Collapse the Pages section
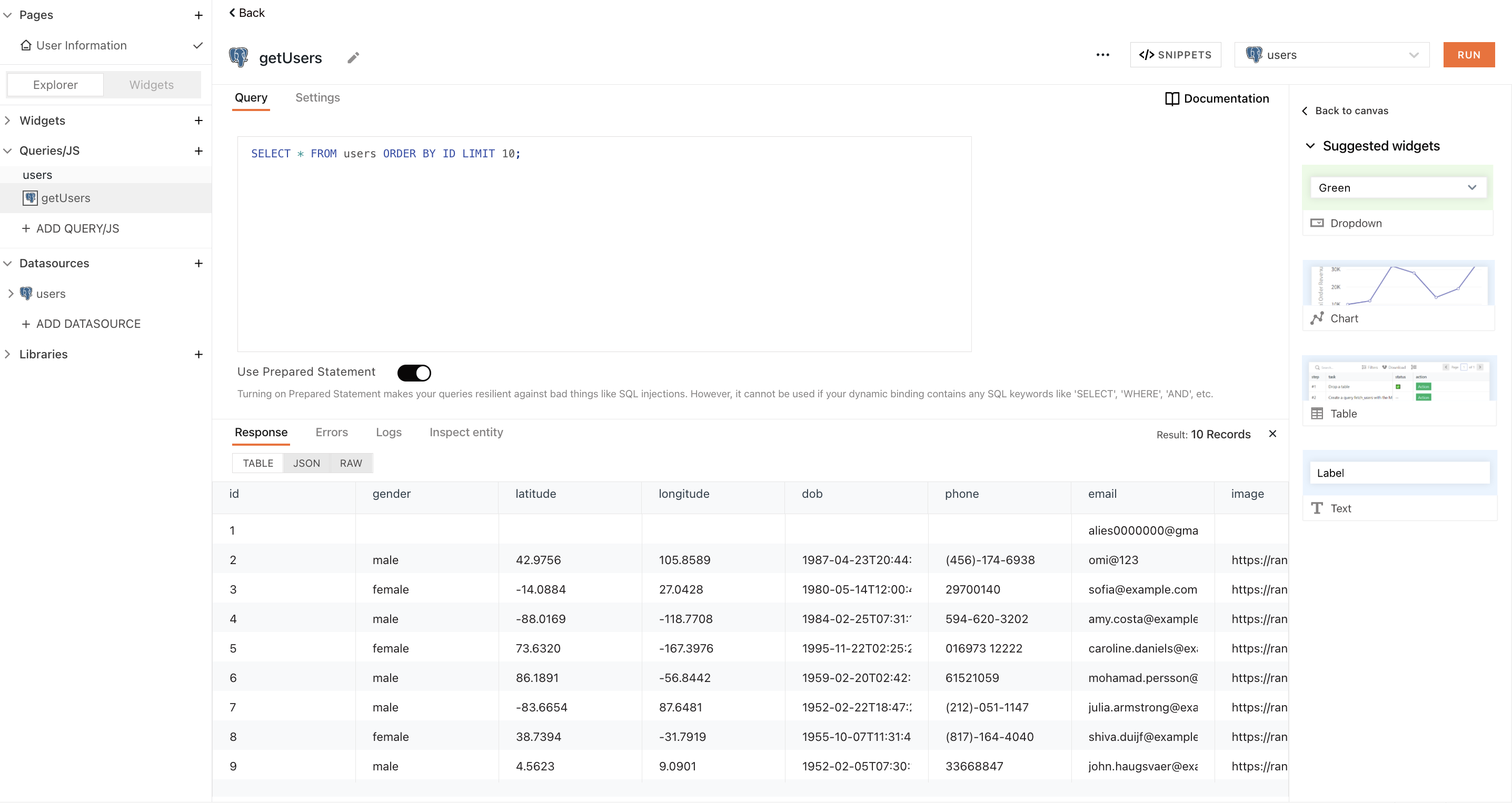 click(7, 15)
